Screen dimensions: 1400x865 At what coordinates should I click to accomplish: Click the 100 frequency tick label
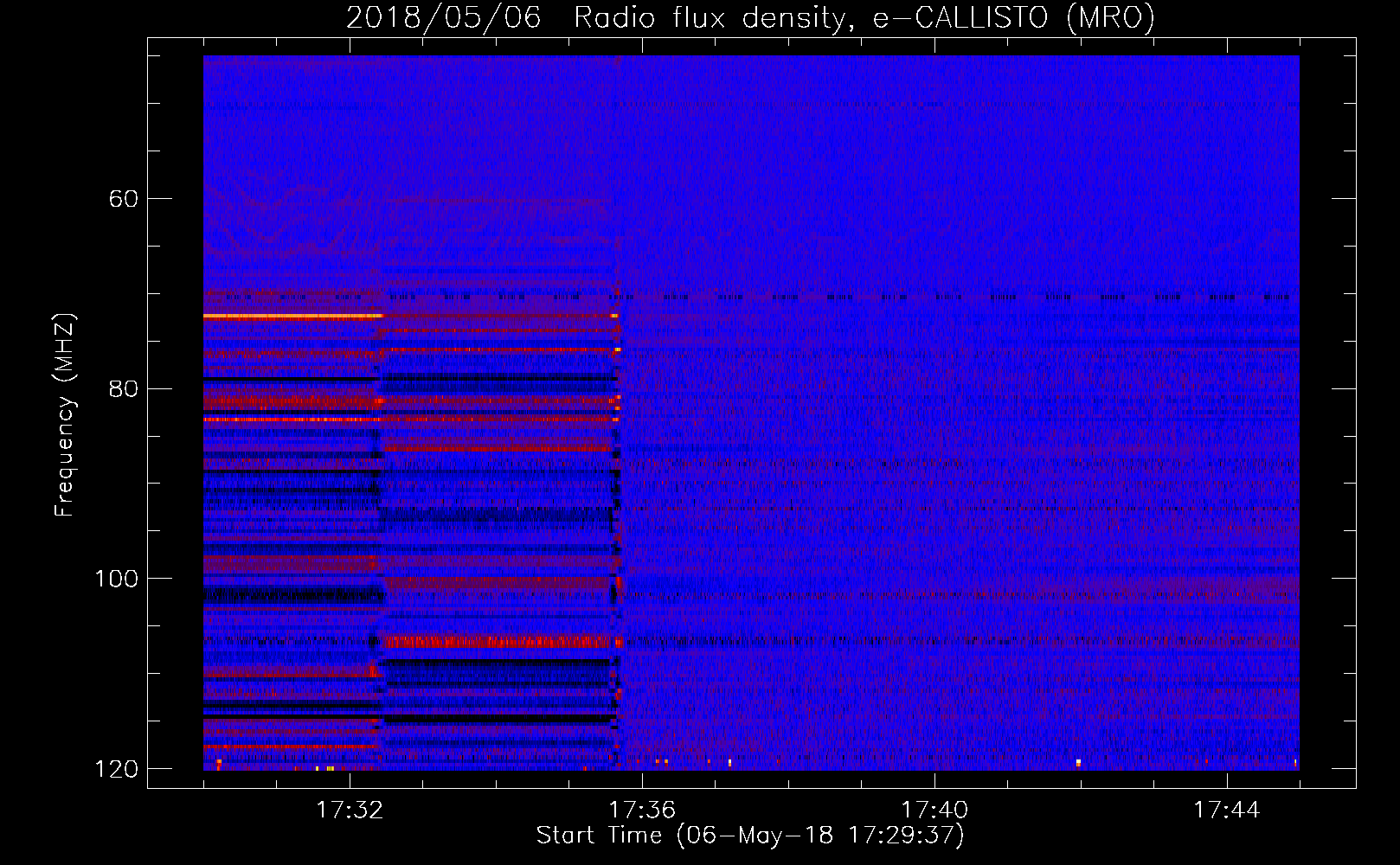tap(116, 579)
